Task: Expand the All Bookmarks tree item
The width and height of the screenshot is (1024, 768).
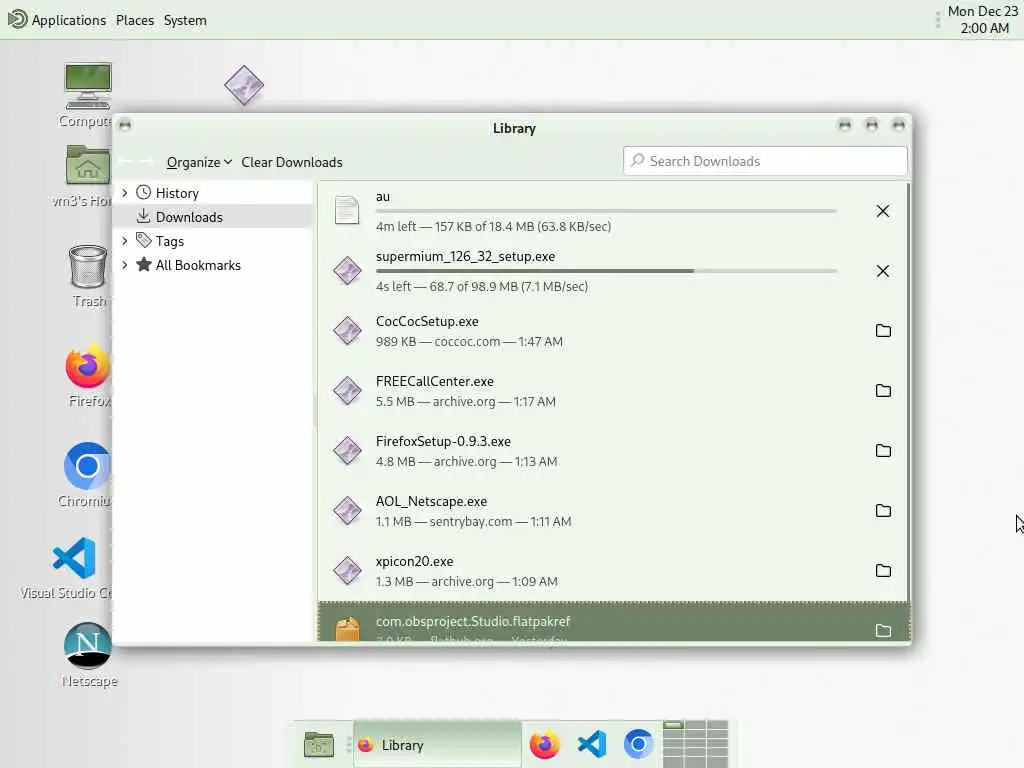Action: tap(125, 264)
